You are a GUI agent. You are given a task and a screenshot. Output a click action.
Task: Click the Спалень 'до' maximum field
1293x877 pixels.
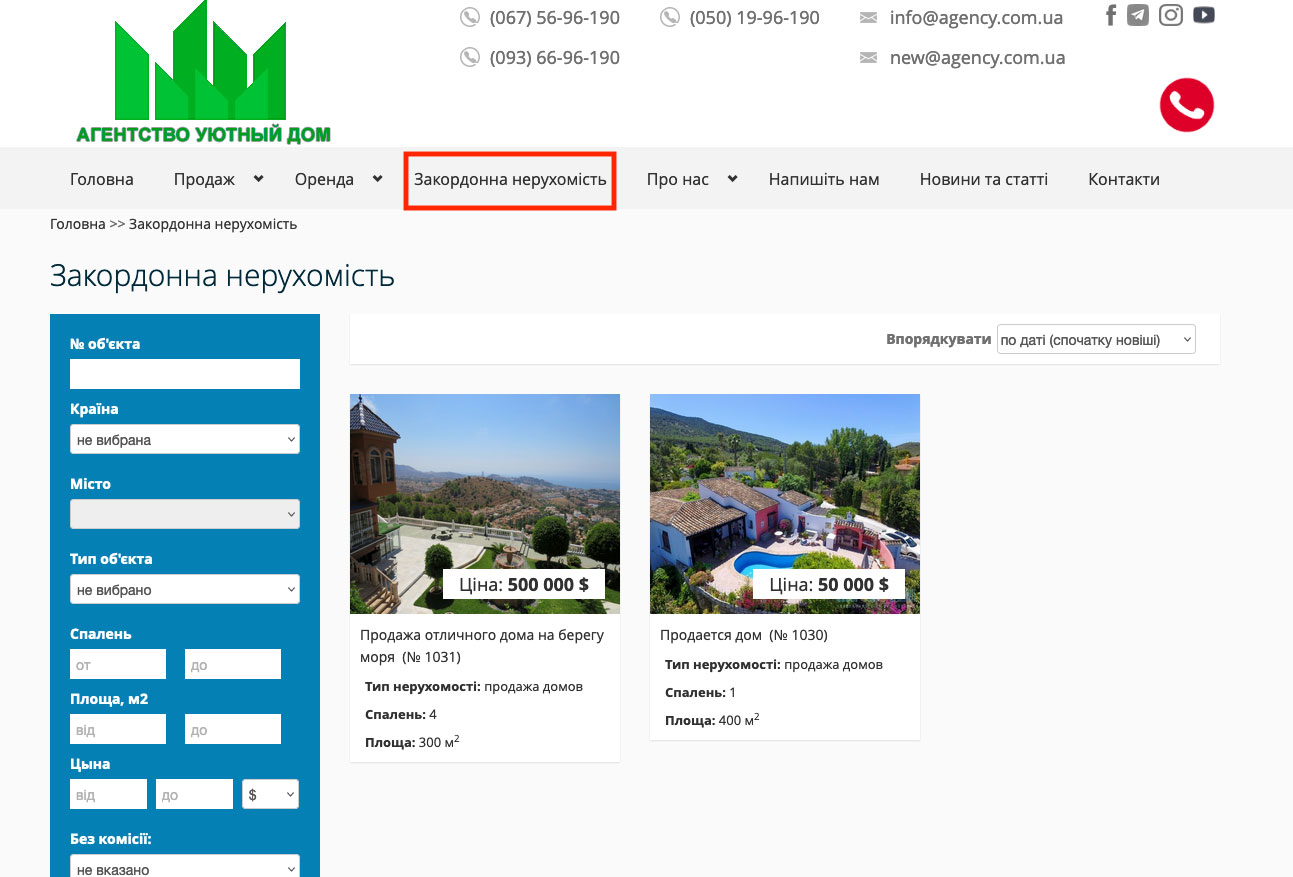tap(233, 664)
